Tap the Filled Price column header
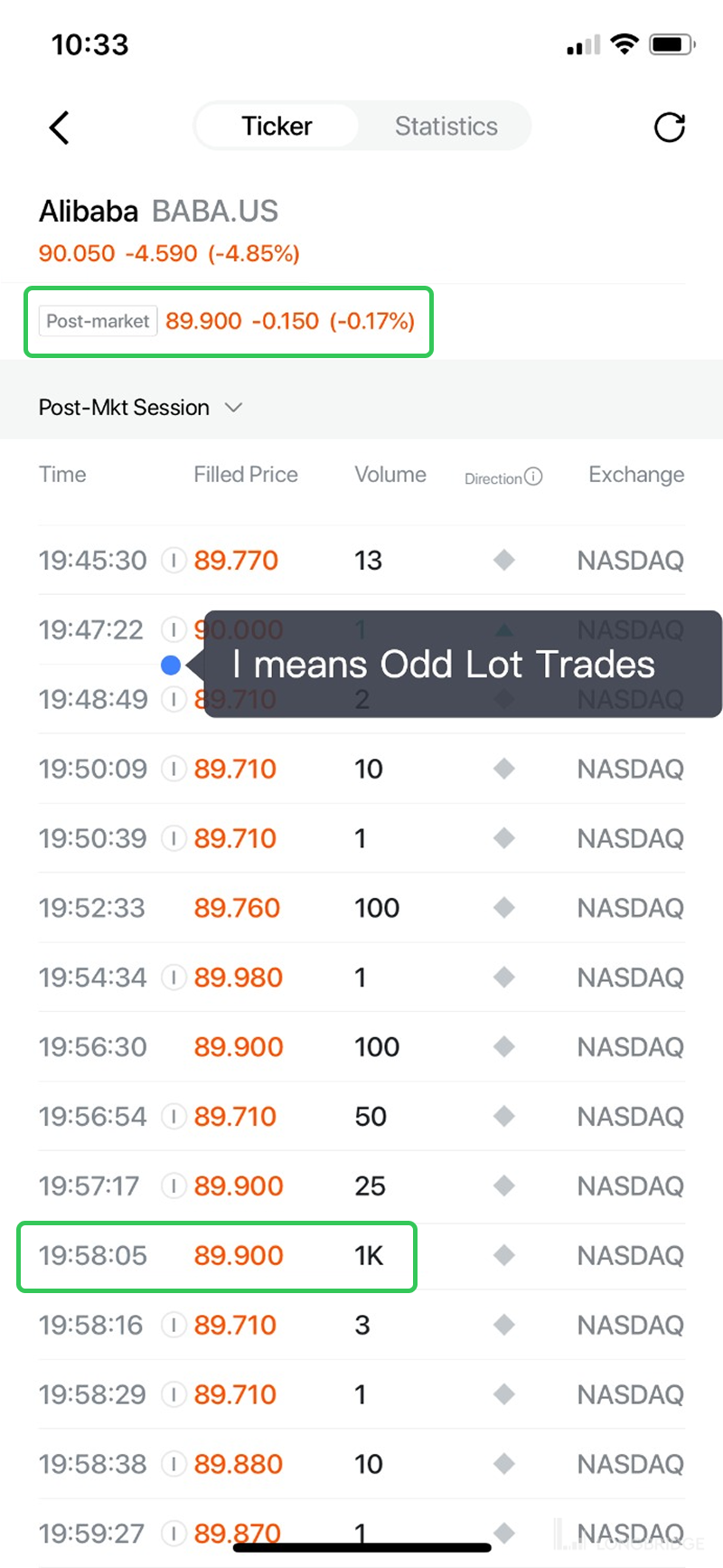723x1568 pixels. [x=245, y=475]
